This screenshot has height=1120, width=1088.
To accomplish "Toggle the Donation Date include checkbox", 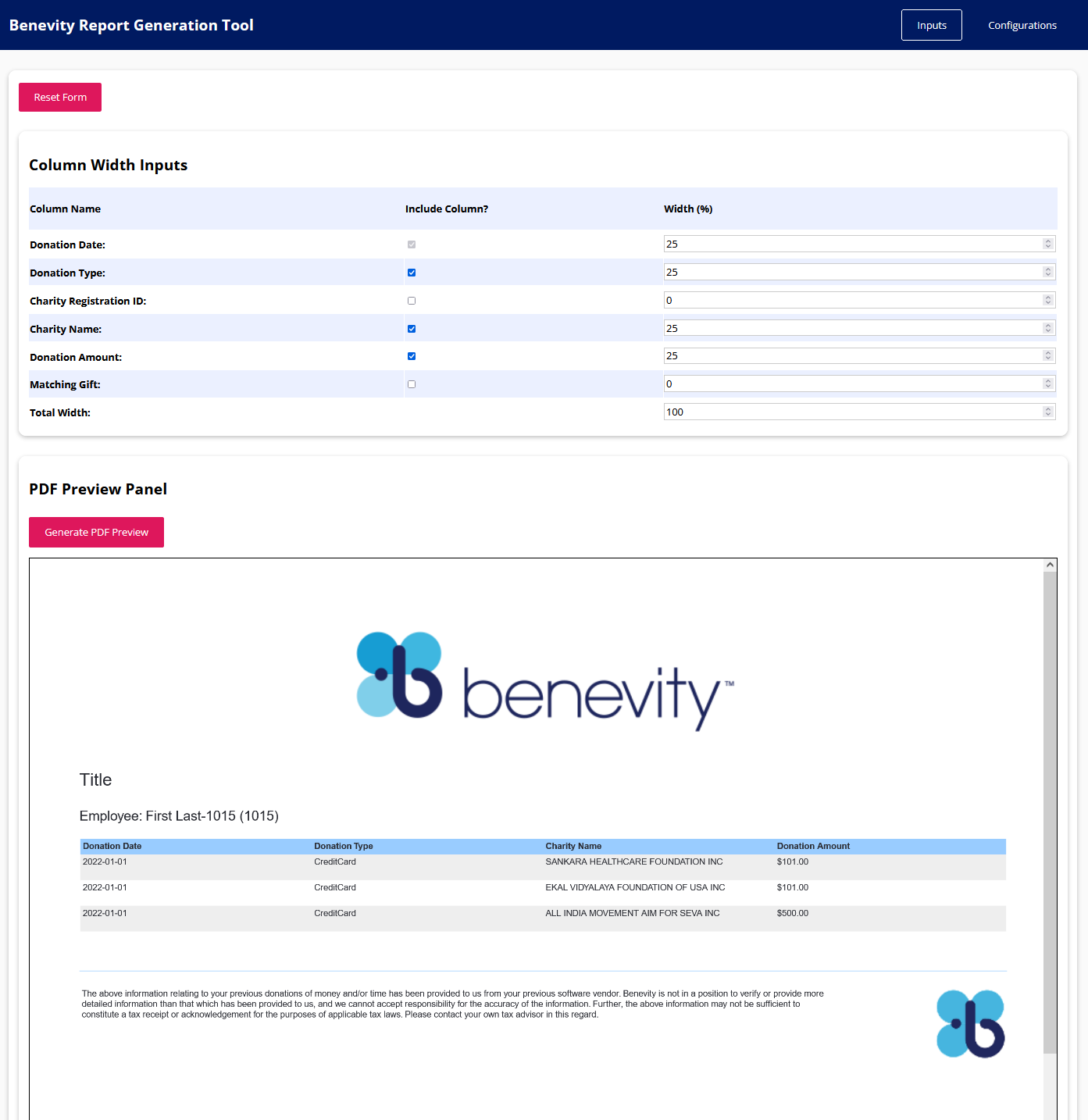I will point(412,244).
